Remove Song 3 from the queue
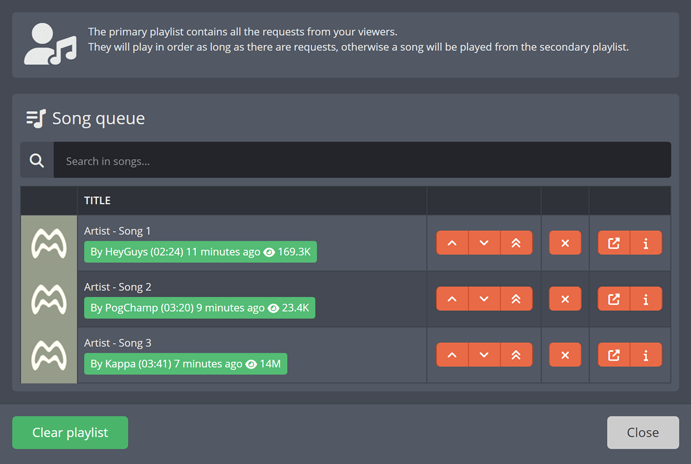 (x=565, y=355)
